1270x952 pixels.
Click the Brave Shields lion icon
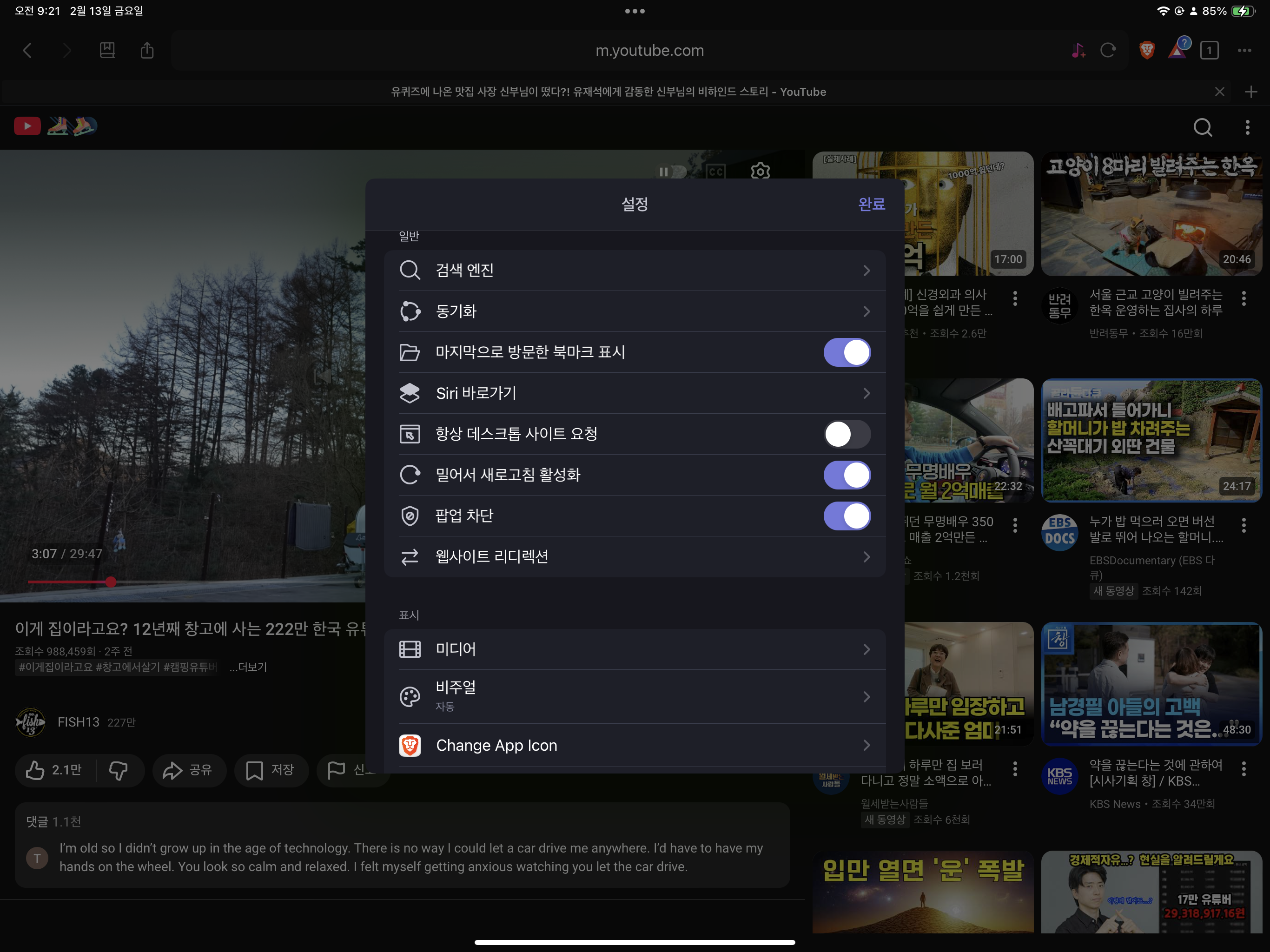[x=1146, y=51]
